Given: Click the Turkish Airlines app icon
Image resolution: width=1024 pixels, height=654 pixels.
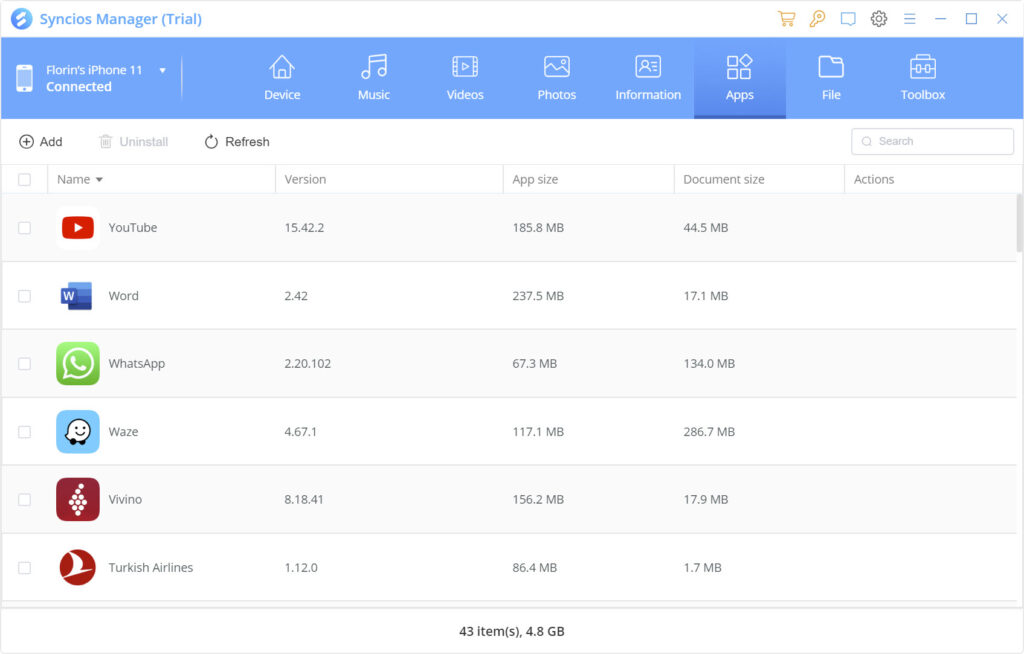Looking at the screenshot, I should tap(78, 568).
